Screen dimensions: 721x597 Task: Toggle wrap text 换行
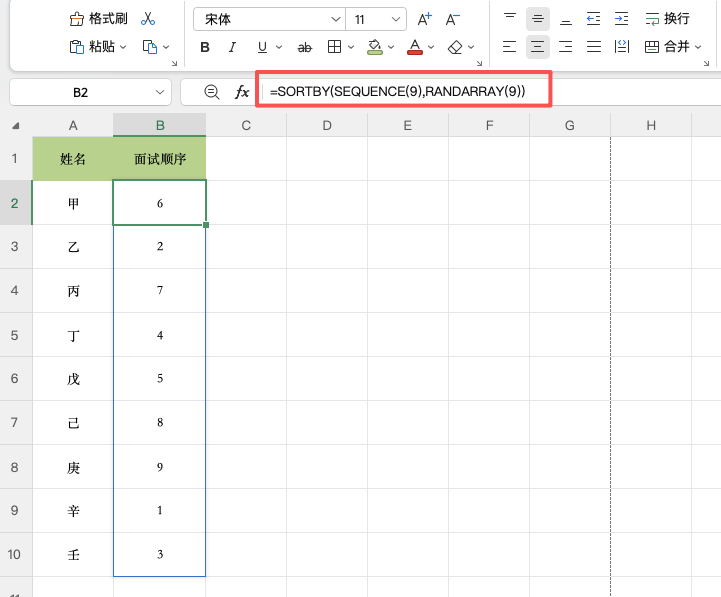click(667, 19)
